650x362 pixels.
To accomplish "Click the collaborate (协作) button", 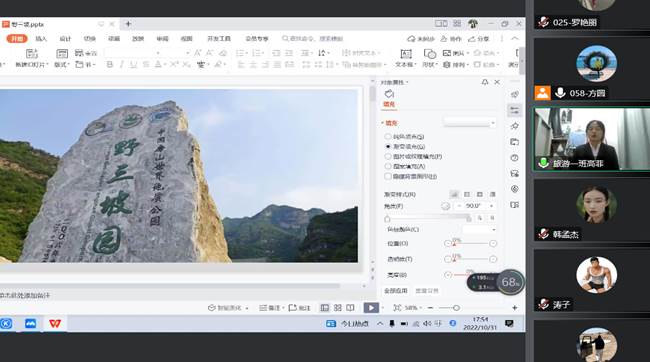I will (x=451, y=39).
